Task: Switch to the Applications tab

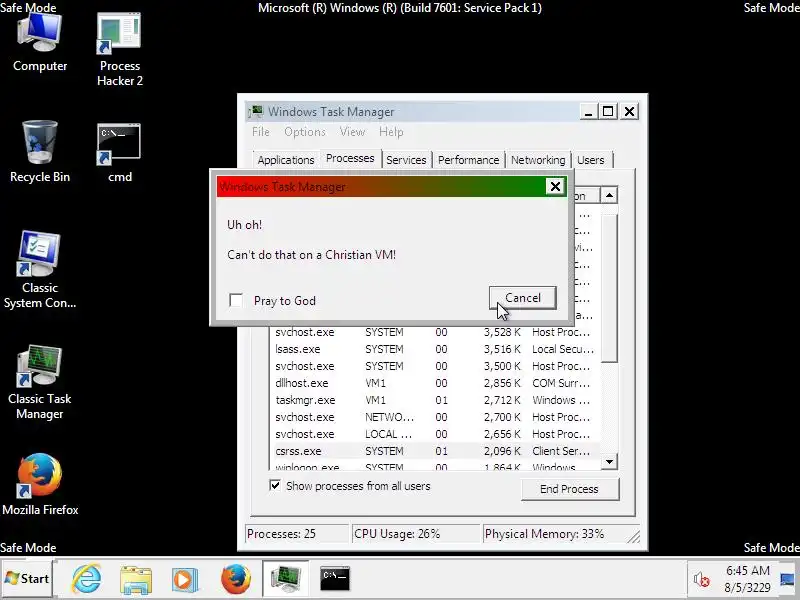Action: (x=286, y=160)
